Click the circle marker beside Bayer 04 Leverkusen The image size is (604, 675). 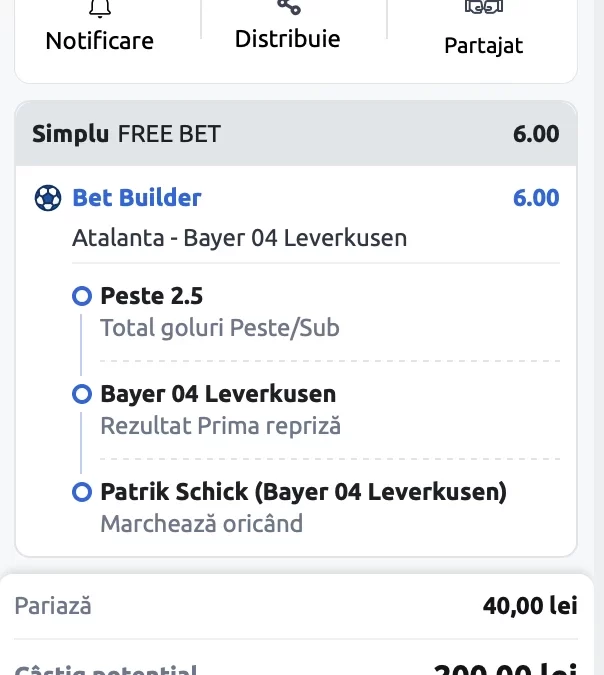tap(82, 394)
